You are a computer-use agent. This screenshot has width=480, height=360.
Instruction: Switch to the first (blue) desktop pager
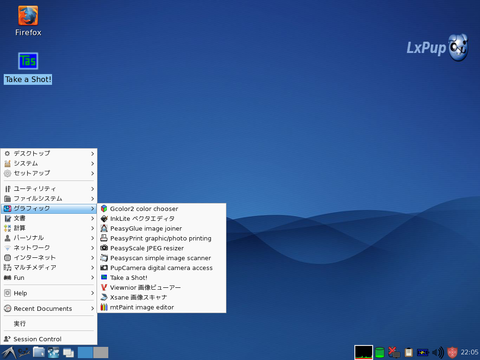(85, 352)
